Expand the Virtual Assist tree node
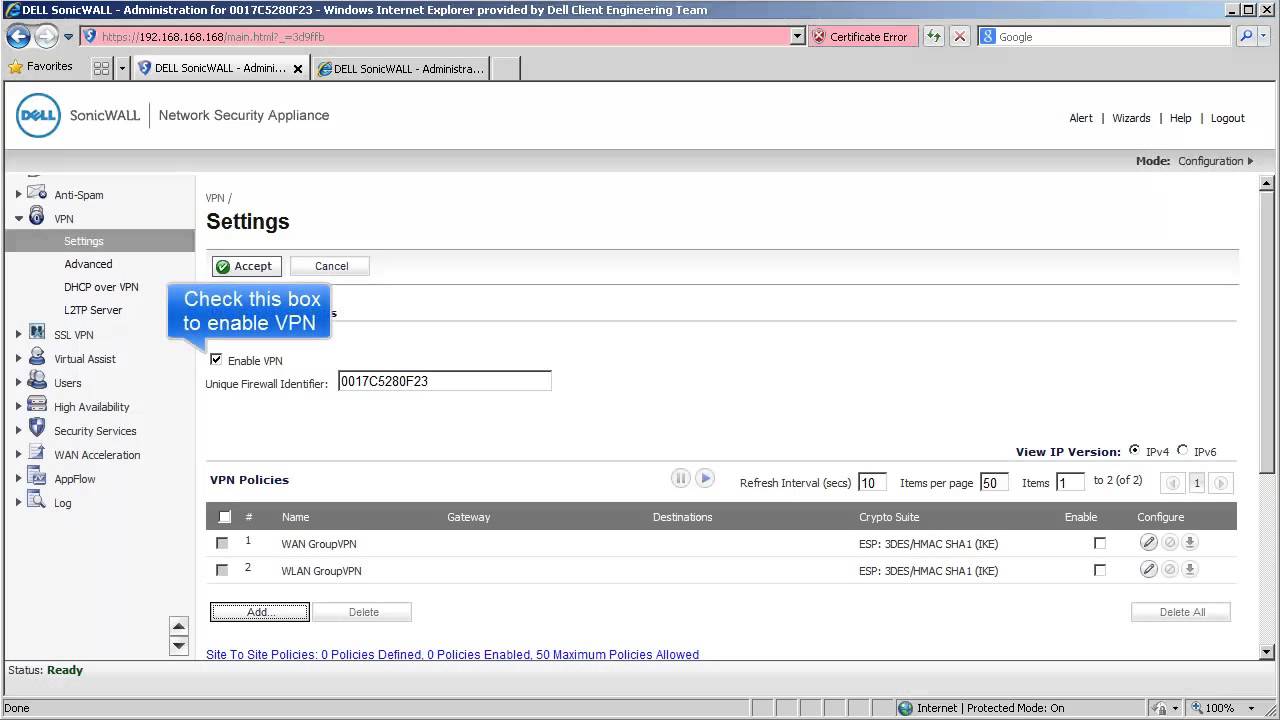The width and height of the screenshot is (1280, 720). (x=18, y=358)
